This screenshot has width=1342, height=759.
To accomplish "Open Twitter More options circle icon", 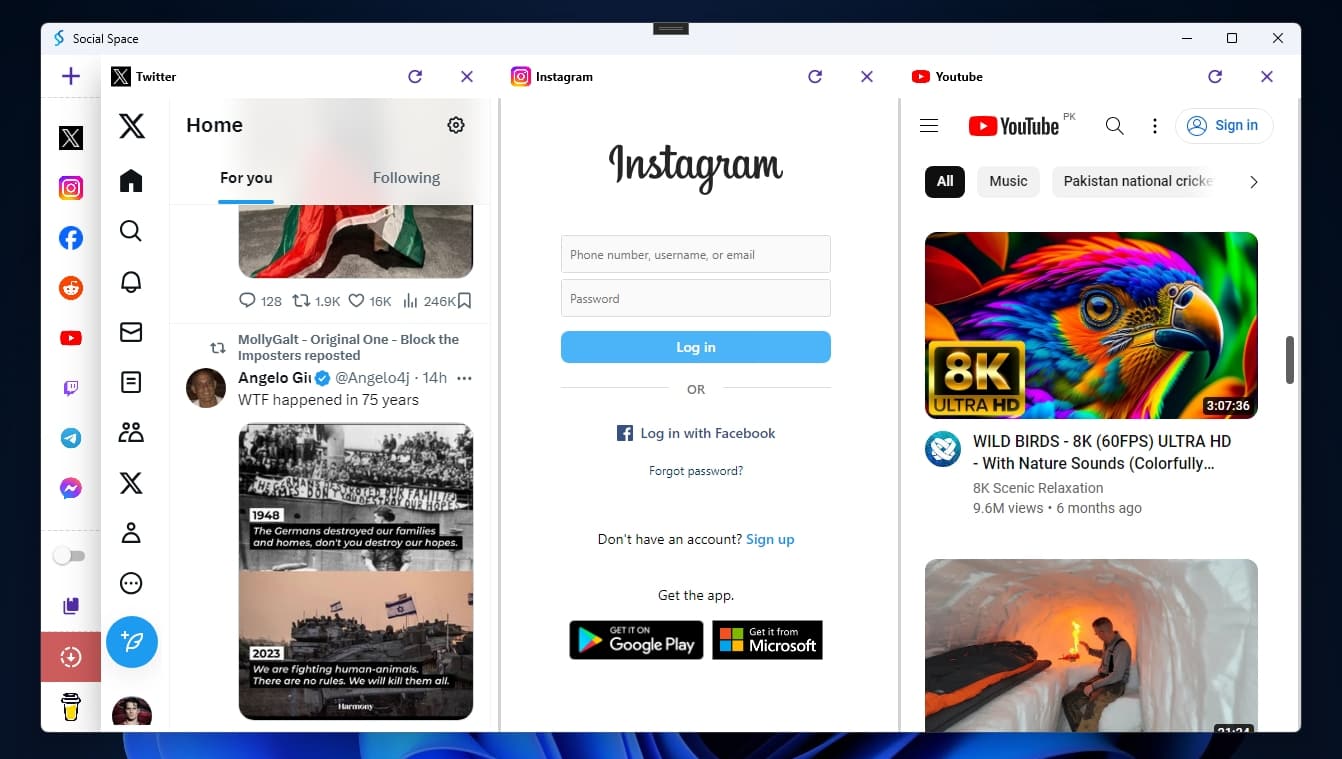I will (x=131, y=583).
